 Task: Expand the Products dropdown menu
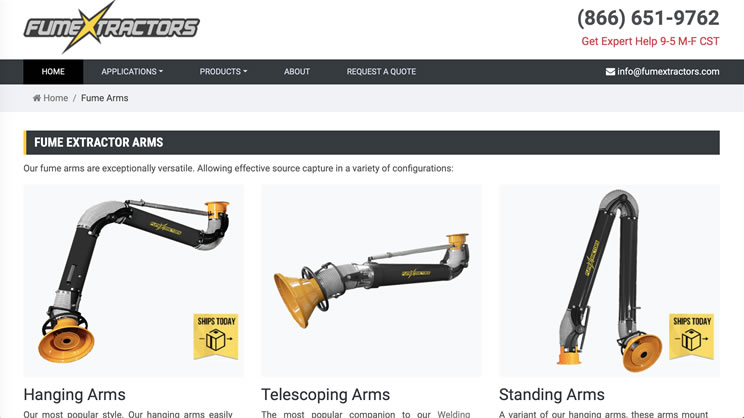223,72
